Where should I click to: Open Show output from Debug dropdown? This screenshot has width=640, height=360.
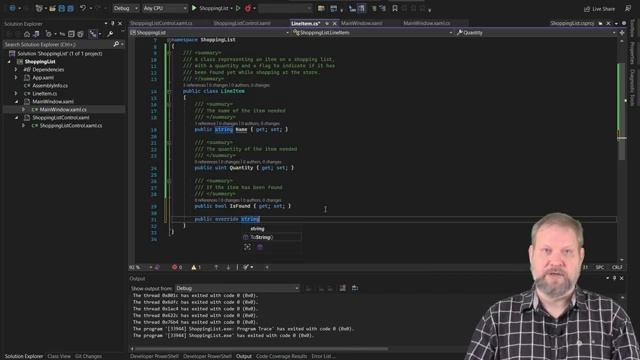(237, 288)
